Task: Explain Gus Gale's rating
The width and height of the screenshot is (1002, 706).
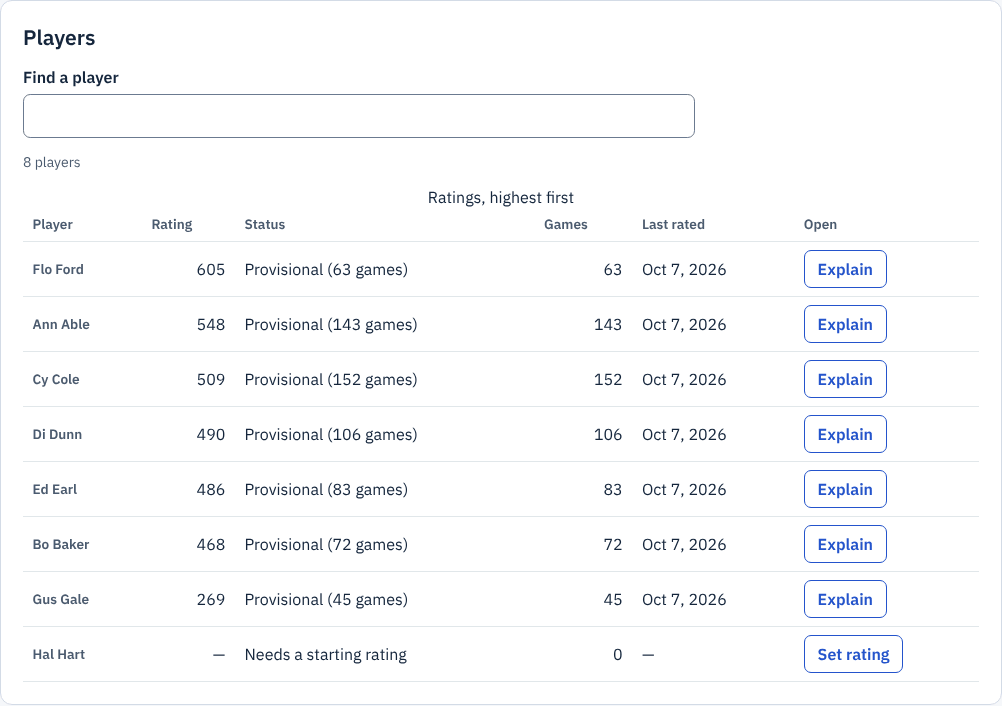Action: tap(845, 599)
